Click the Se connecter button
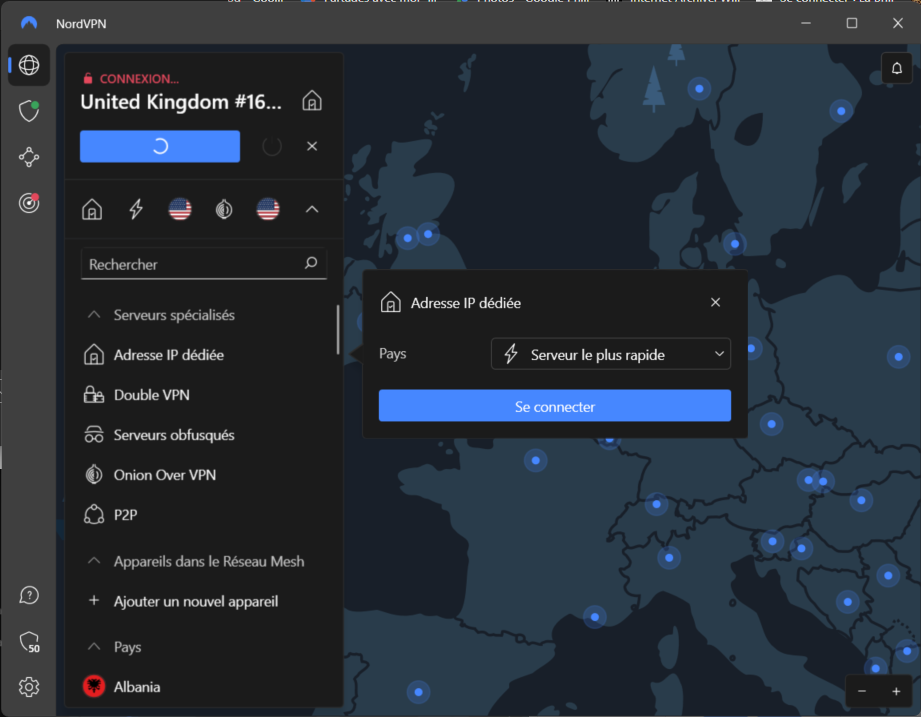 coord(554,406)
